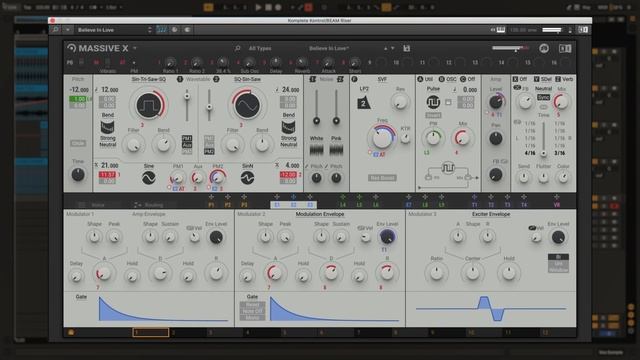The image size is (640, 360).
Task: Click the preset search magnifier icon
Action: (x=238, y=48)
